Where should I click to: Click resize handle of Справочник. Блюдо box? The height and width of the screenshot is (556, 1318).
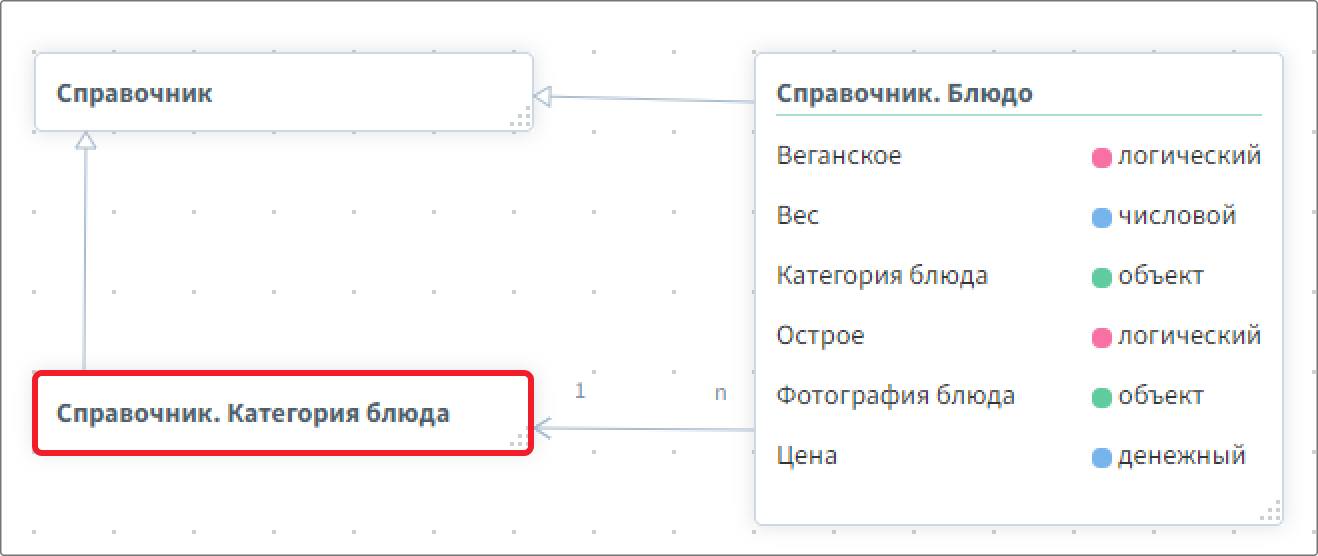[1270, 512]
